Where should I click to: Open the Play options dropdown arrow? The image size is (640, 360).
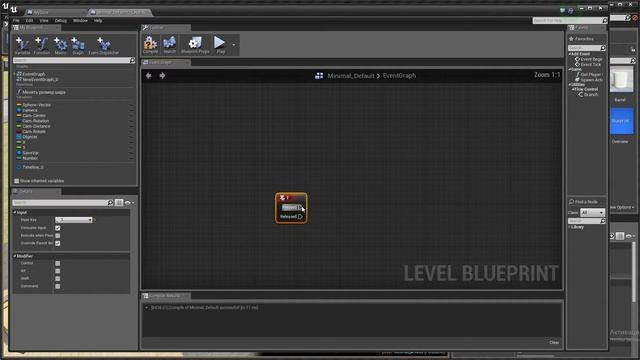tap(233, 45)
